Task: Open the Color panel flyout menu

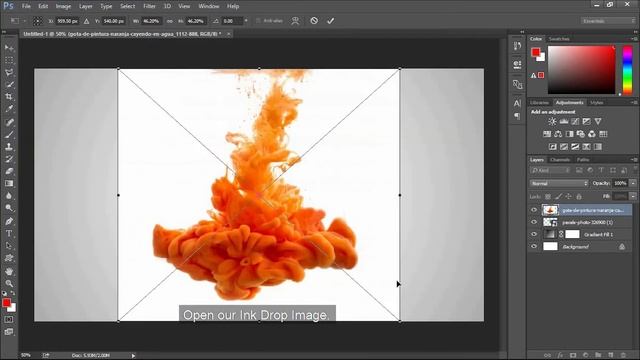Action: pyautogui.click(x=634, y=39)
